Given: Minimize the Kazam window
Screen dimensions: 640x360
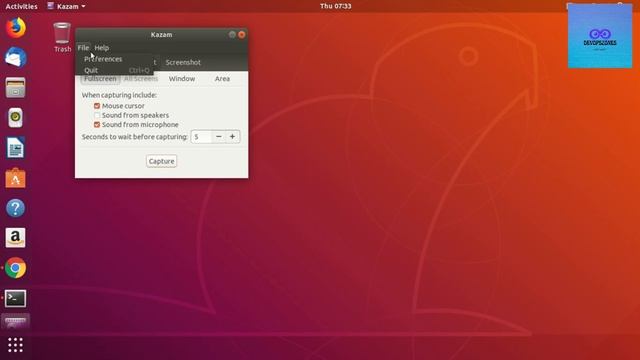Looking at the screenshot, I should [232, 35].
